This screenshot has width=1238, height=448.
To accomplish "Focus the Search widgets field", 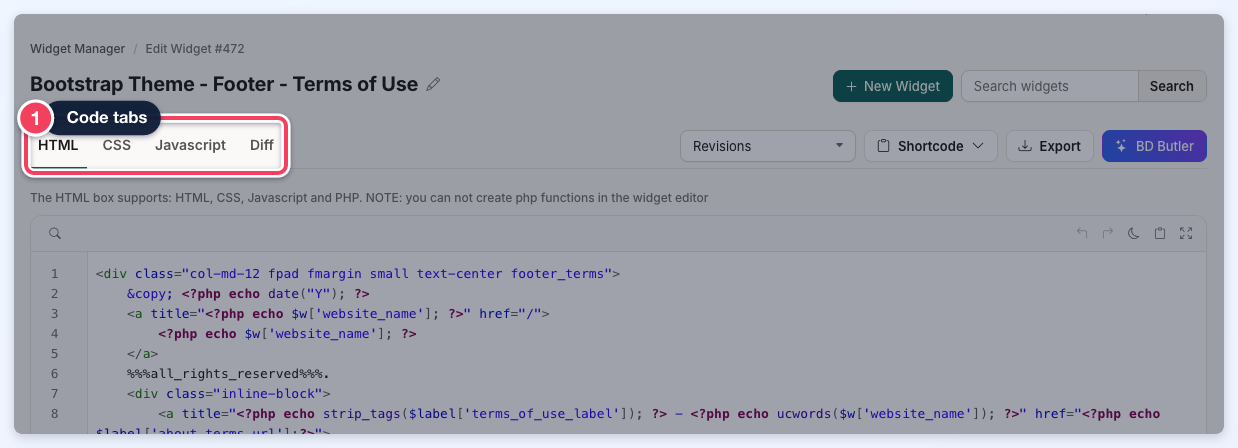I will (1050, 86).
